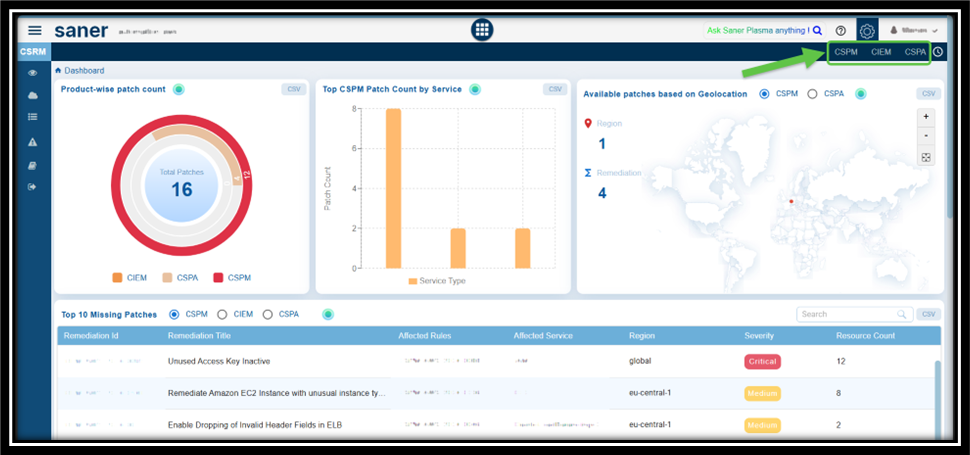Zoom in on the map
The image size is (970, 455).
tap(925, 117)
